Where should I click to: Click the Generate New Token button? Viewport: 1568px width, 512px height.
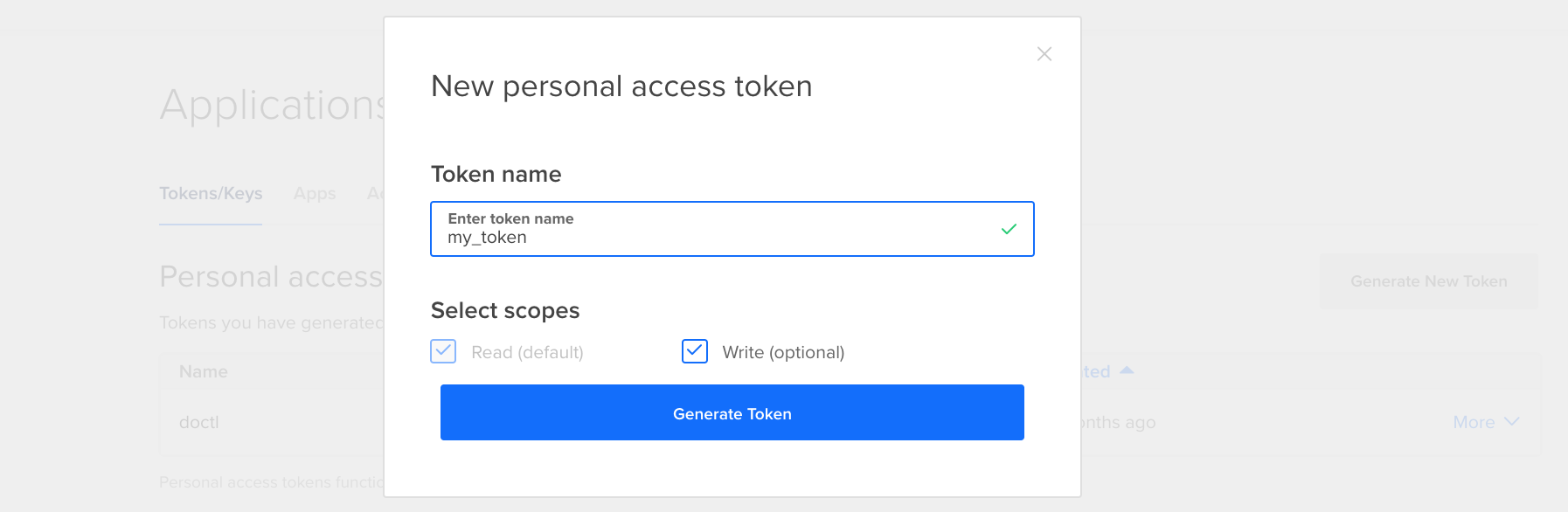click(1428, 281)
